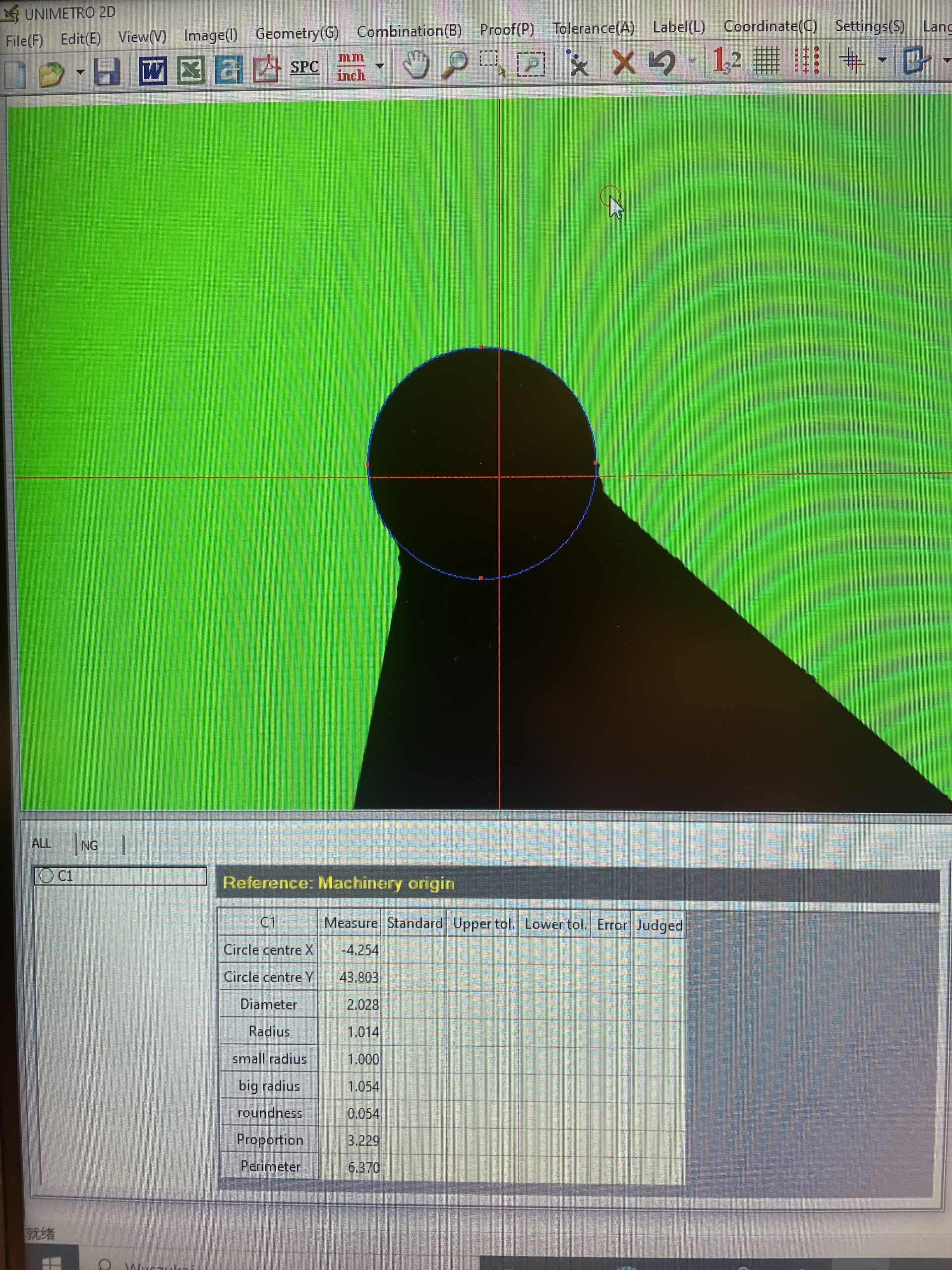952x1270 pixels.
Task: Export the drawing with the red CAD icon
Action: [x=266, y=69]
